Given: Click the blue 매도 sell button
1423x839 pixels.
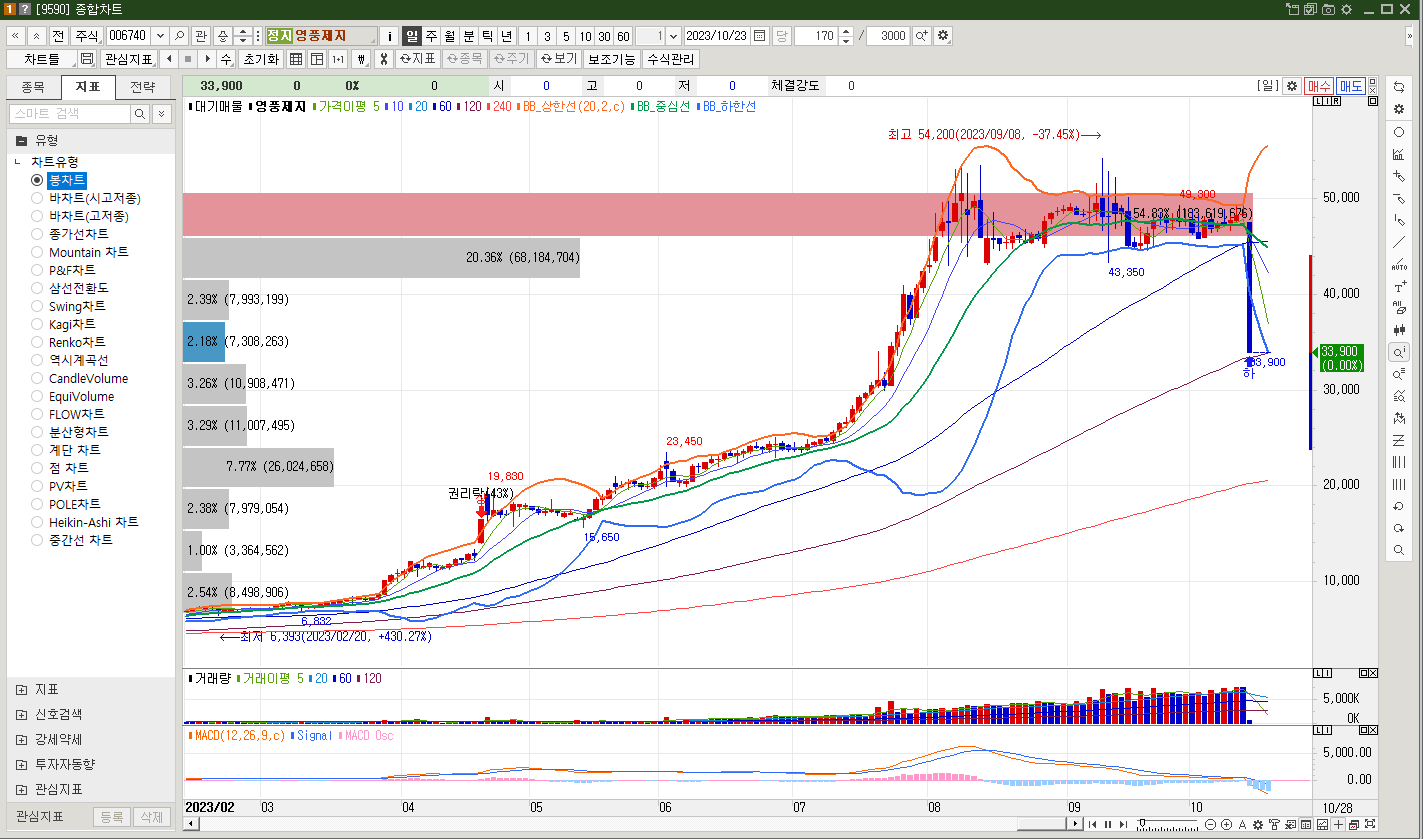Looking at the screenshot, I should point(1351,86).
